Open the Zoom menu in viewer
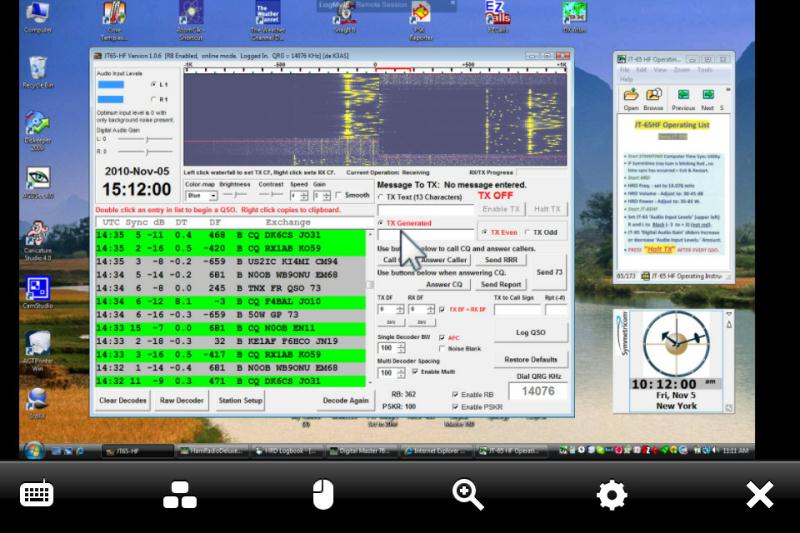Image resolution: width=800 pixels, height=533 pixels. coord(681,70)
